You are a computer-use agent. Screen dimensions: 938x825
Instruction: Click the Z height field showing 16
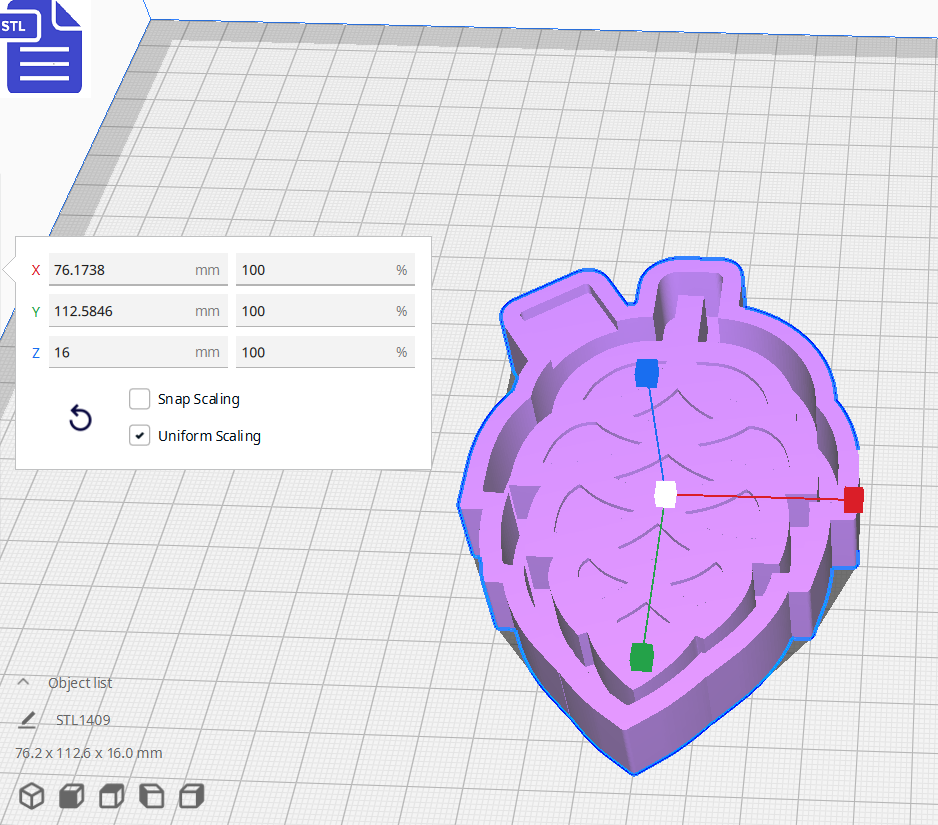138,352
